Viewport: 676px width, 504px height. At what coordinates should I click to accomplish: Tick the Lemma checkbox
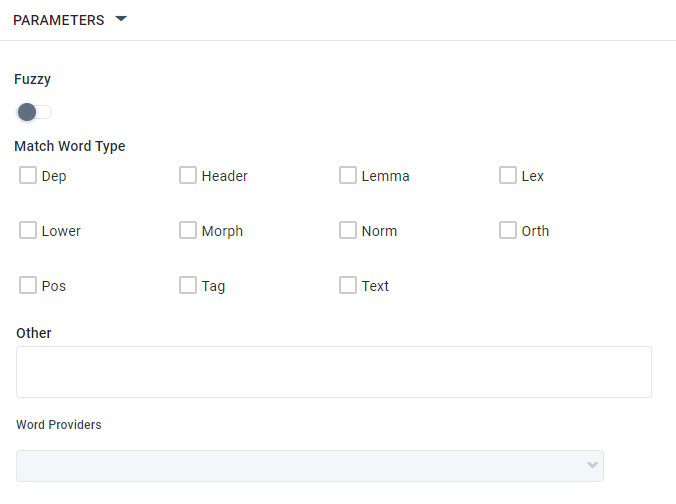tap(348, 176)
